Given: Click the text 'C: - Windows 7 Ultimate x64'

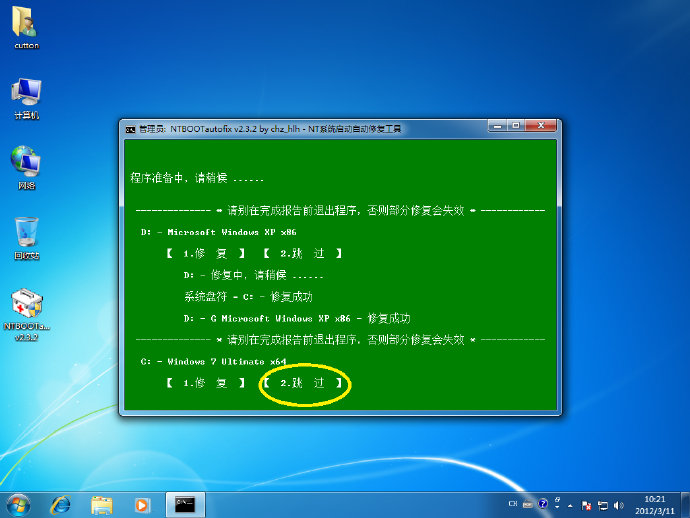Looking at the screenshot, I should (x=213, y=361).
